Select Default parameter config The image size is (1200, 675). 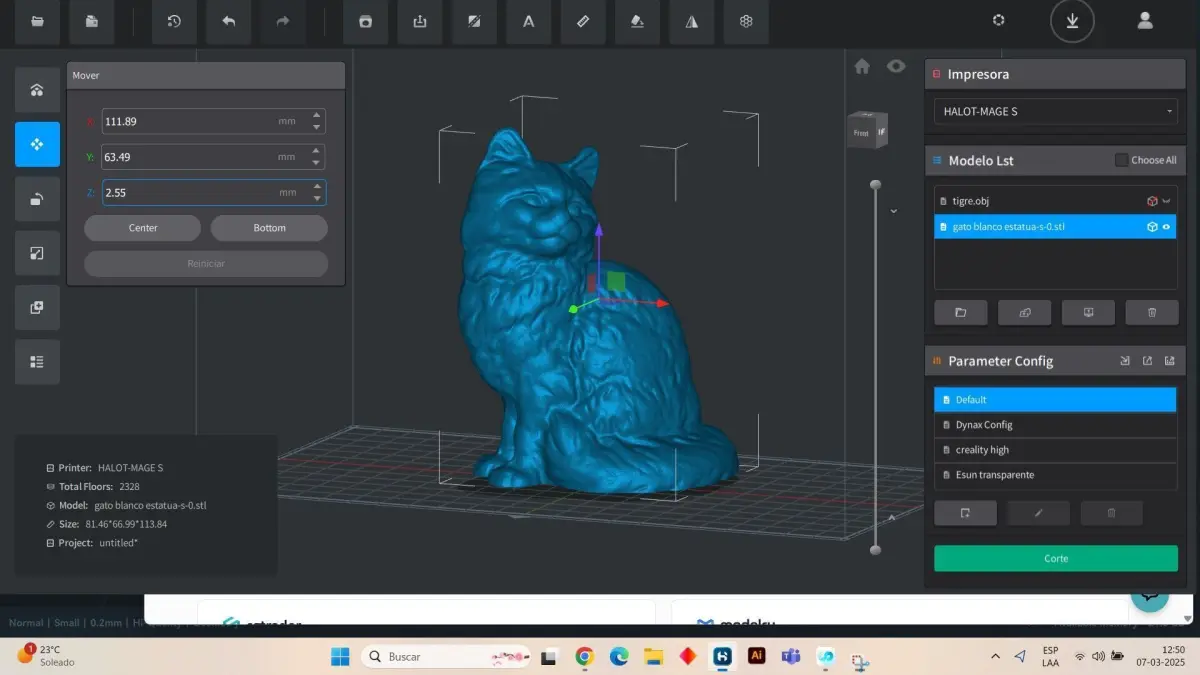[1055, 400]
